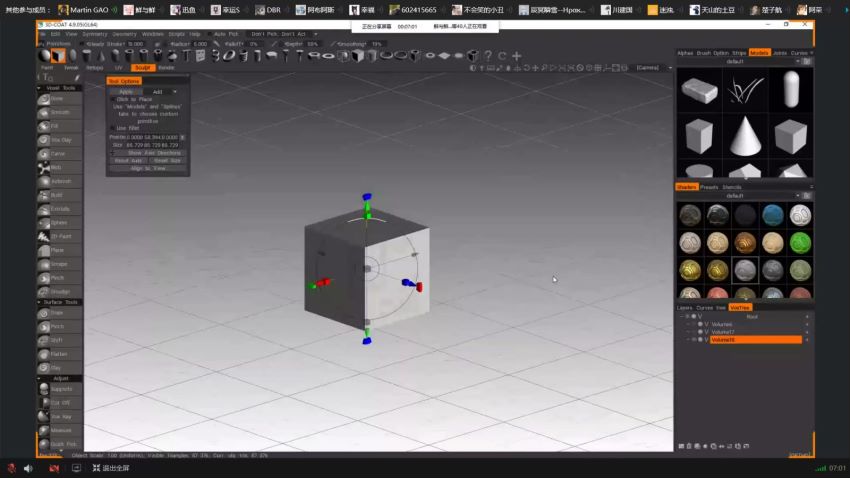Click the Align to View button
Image resolution: width=850 pixels, height=478 pixels.
point(148,168)
